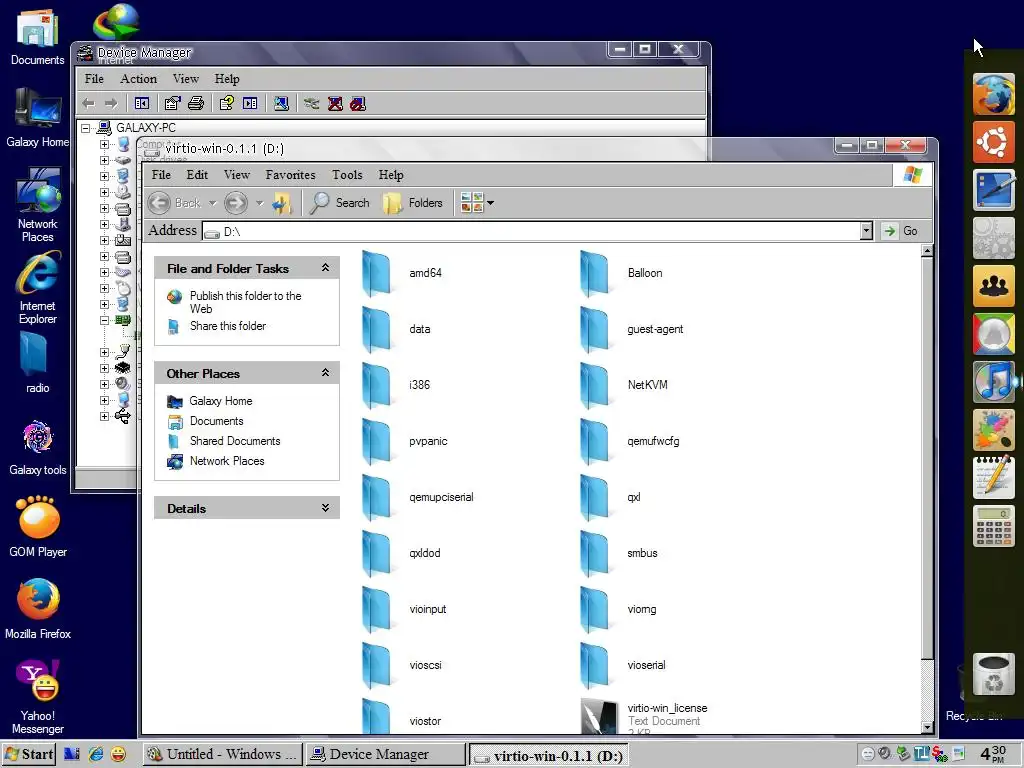Screen dimensions: 1024x768
Task: Select Galaxy tools desktop icon
Action: (38, 448)
